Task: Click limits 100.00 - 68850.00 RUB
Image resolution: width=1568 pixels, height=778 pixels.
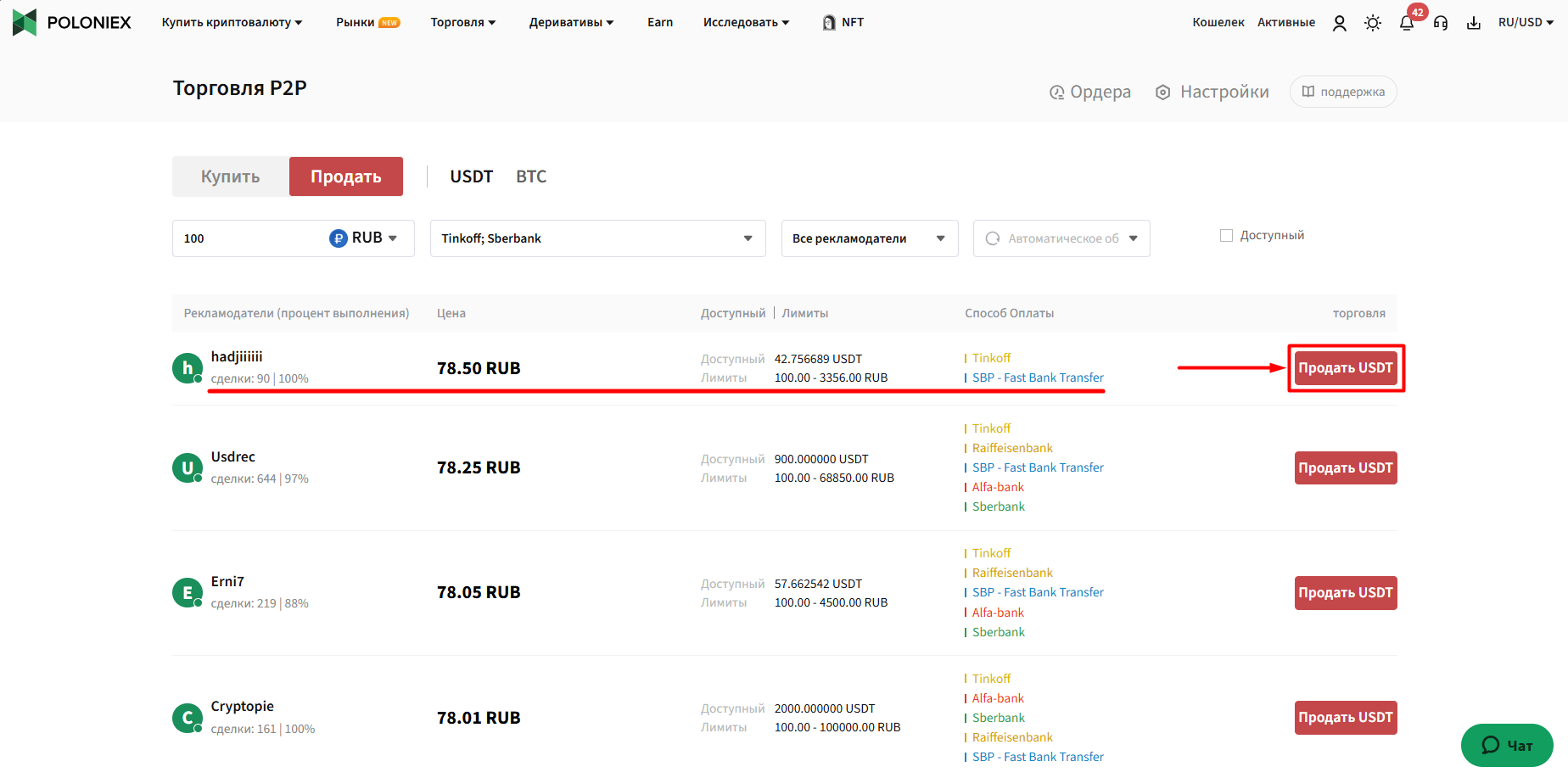Action: (x=834, y=478)
